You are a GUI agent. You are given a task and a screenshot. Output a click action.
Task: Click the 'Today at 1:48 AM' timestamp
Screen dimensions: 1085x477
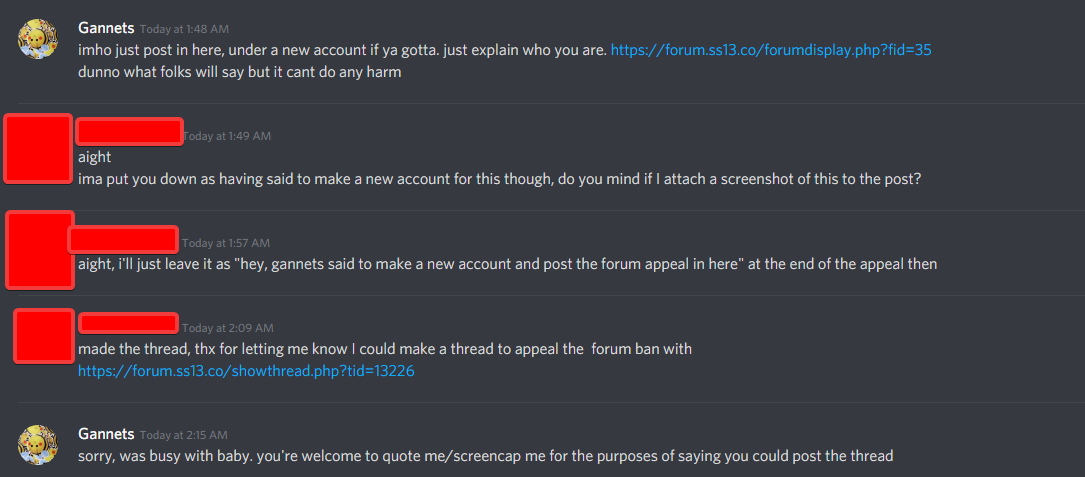(x=184, y=29)
